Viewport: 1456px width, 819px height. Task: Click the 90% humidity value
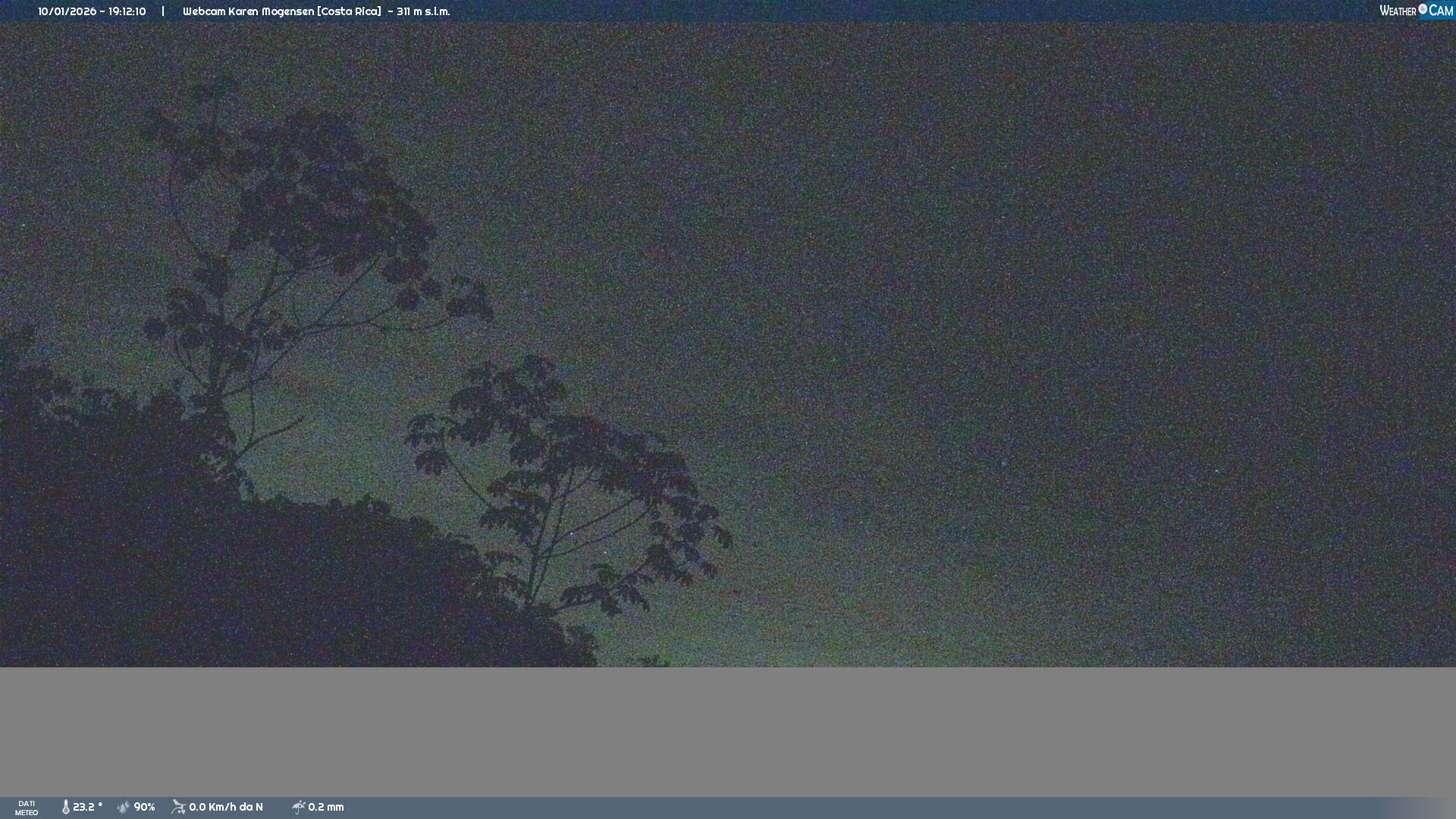pyautogui.click(x=144, y=807)
